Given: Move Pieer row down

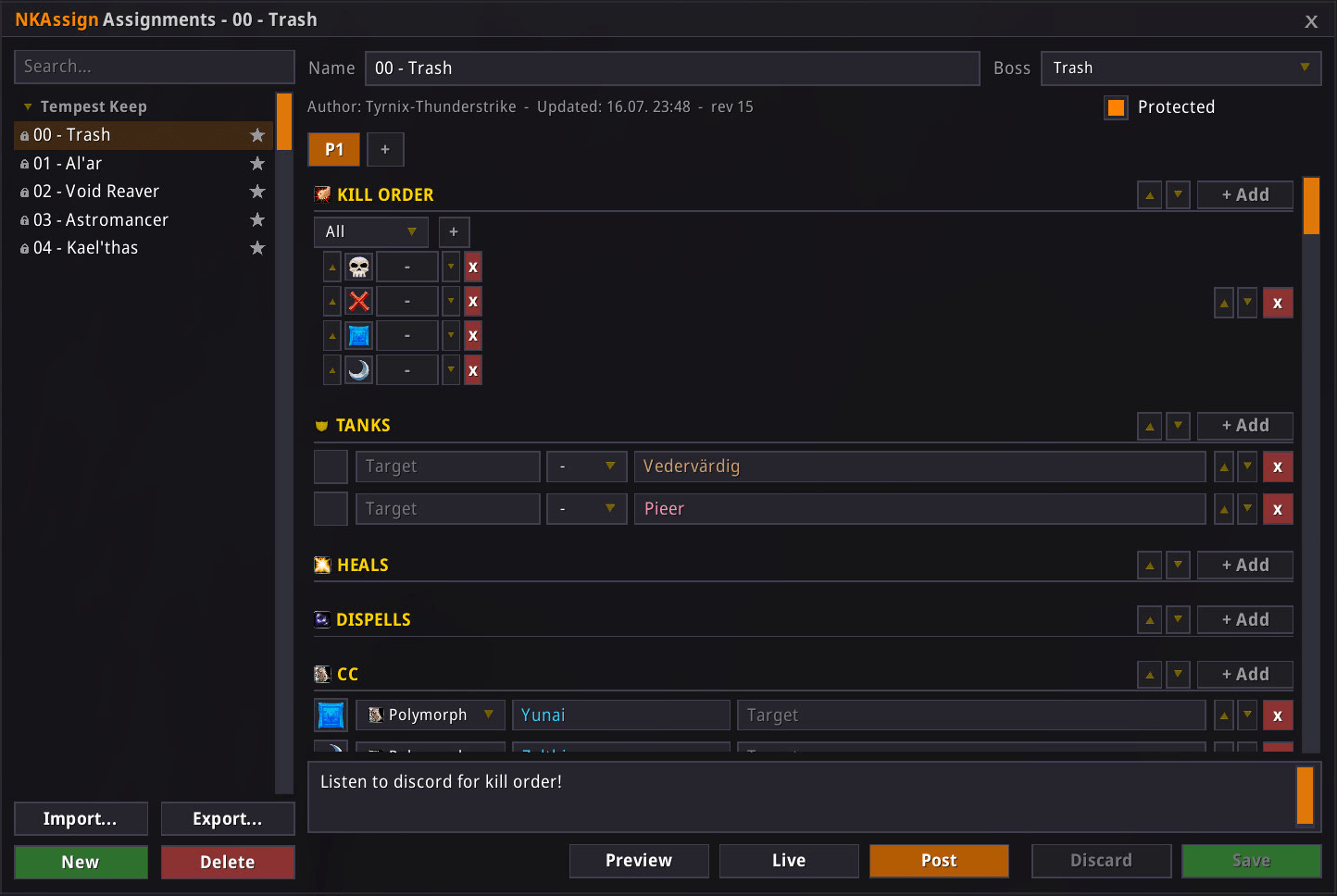Looking at the screenshot, I should pos(1248,510).
